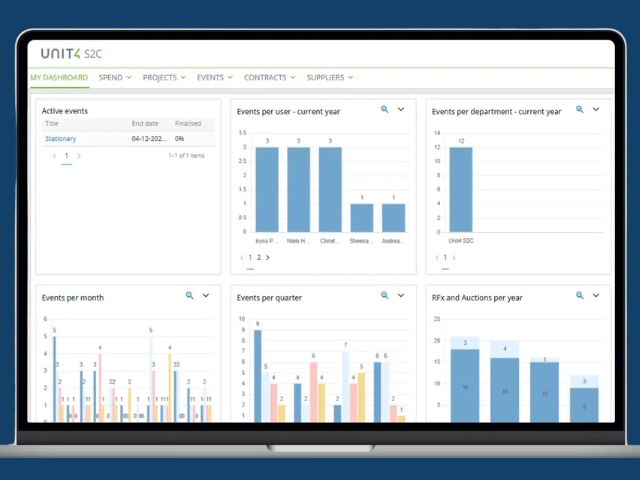640x480 pixels.
Task: Click the 'Active events' panel title
Action: point(65,111)
